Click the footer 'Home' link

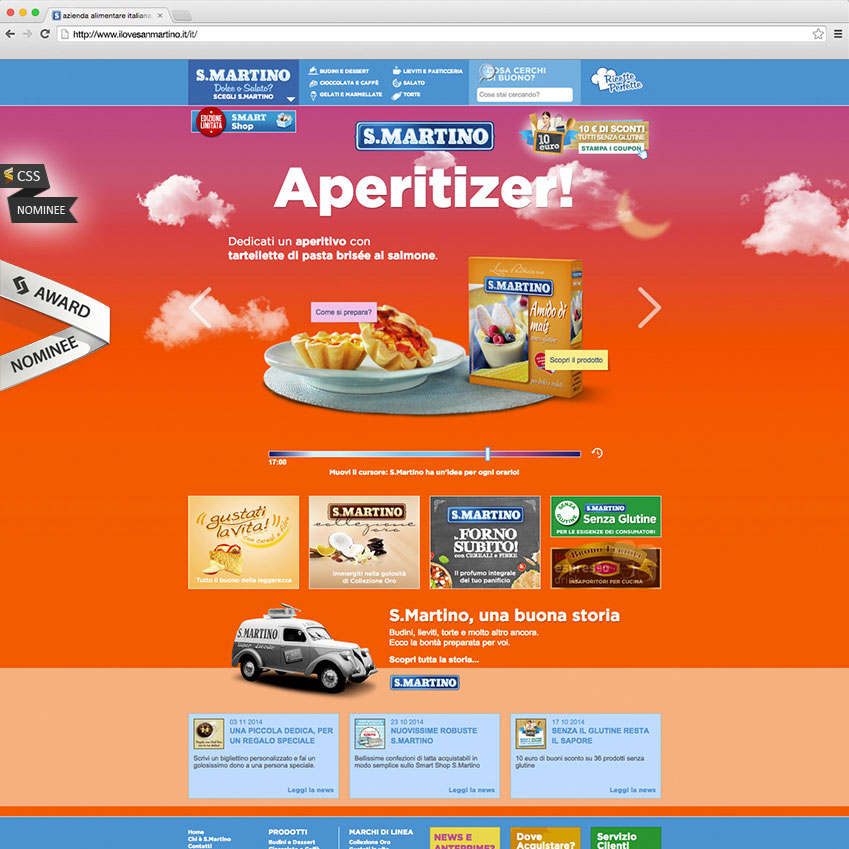196,832
